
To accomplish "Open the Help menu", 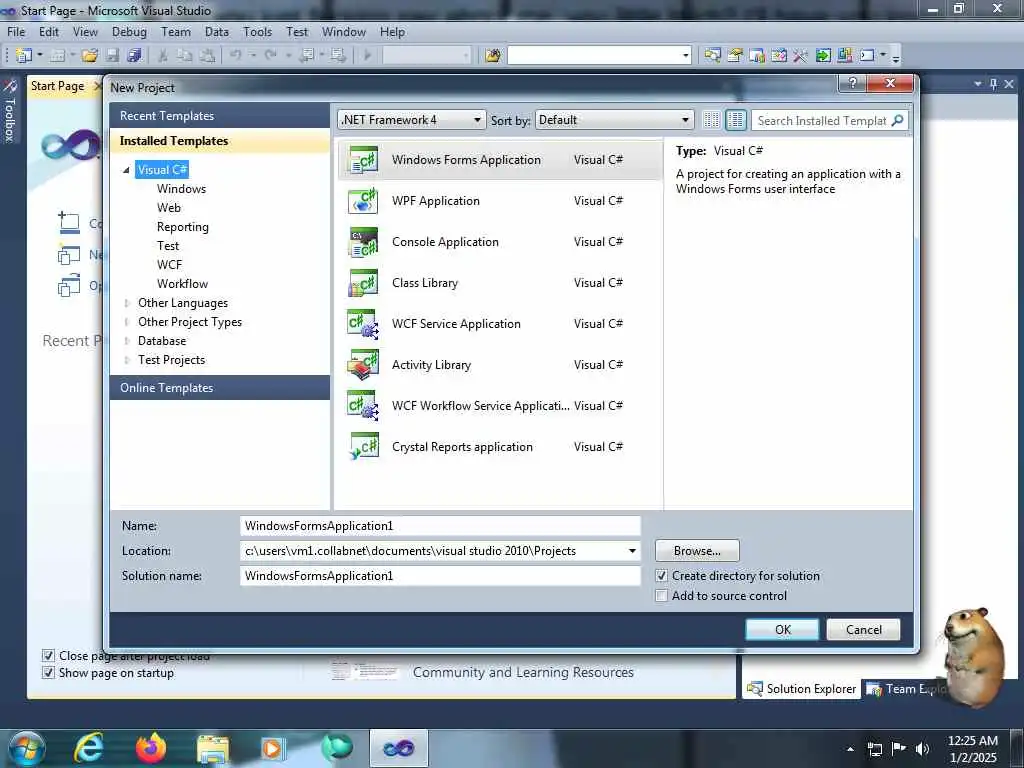I will (x=392, y=31).
